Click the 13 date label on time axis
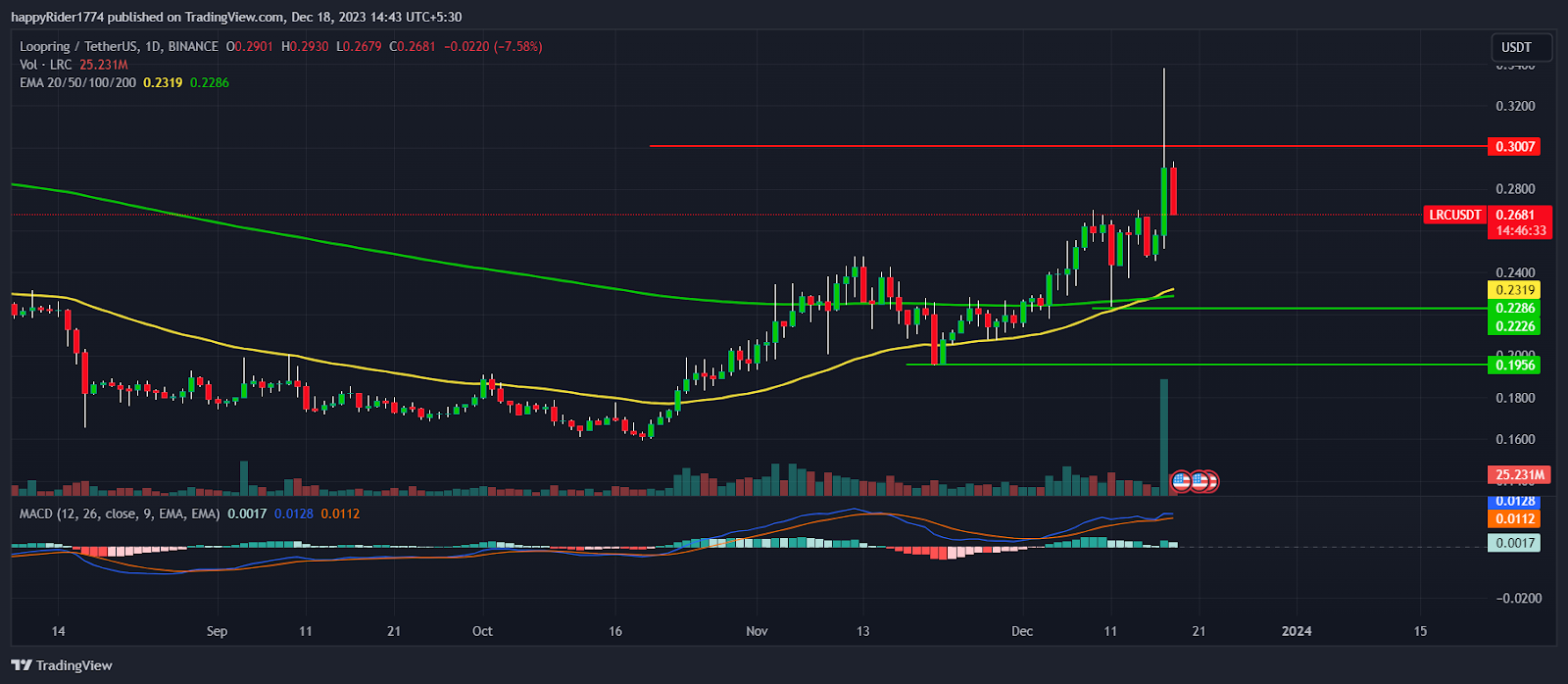The image size is (1568, 684). tap(862, 631)
